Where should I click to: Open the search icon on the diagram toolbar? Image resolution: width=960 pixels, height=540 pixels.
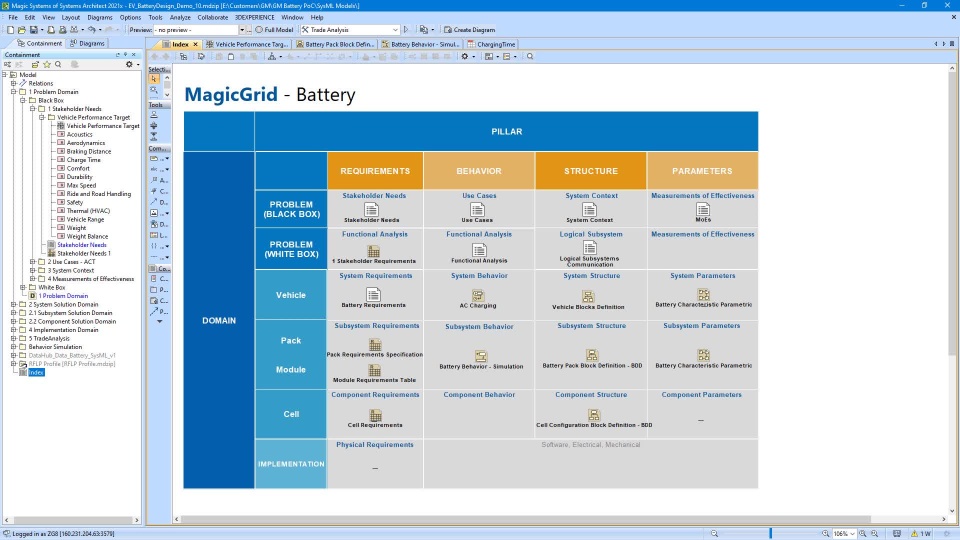[x=530, y=56]
